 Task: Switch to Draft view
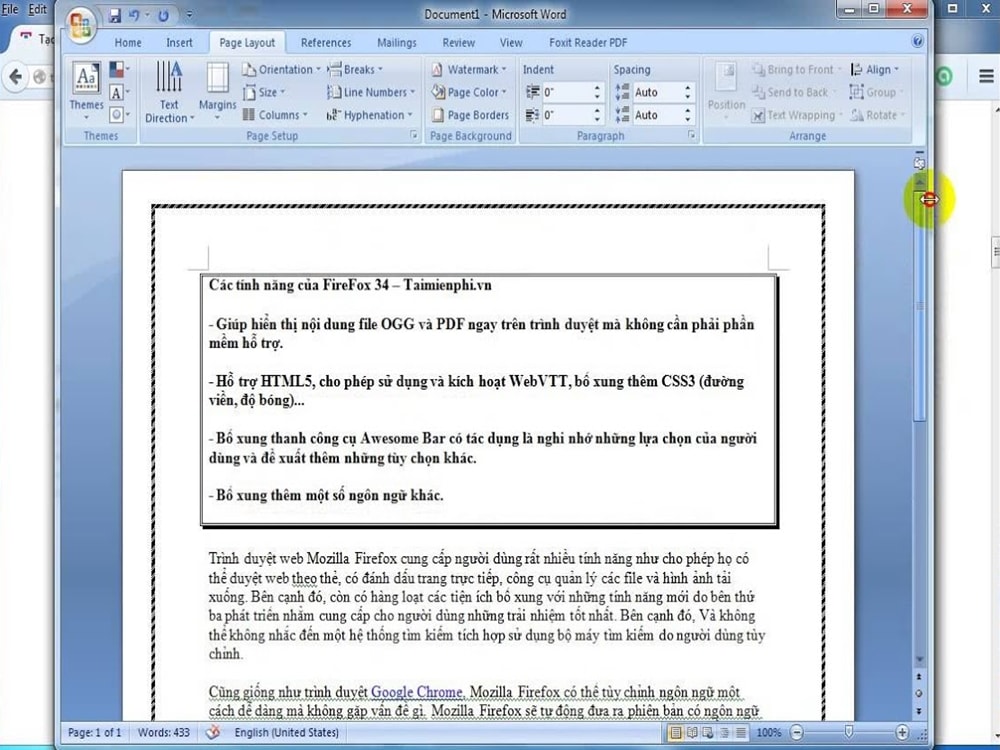[x=740, y=733]
